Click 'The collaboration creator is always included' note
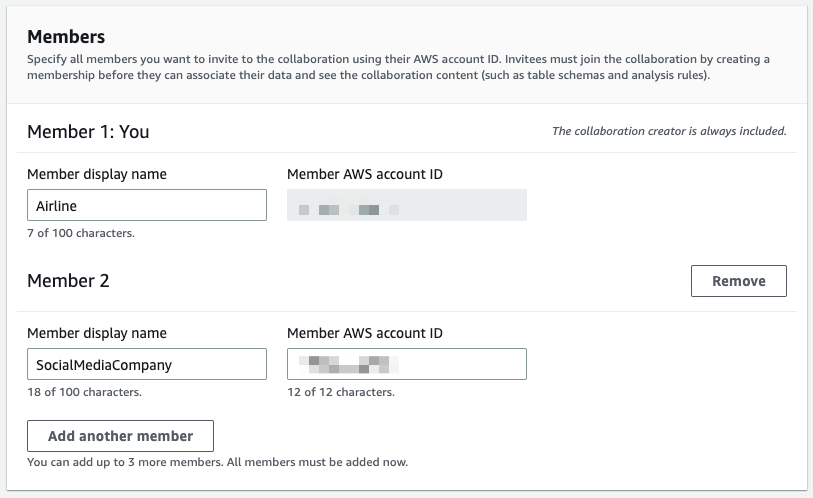 669,131
